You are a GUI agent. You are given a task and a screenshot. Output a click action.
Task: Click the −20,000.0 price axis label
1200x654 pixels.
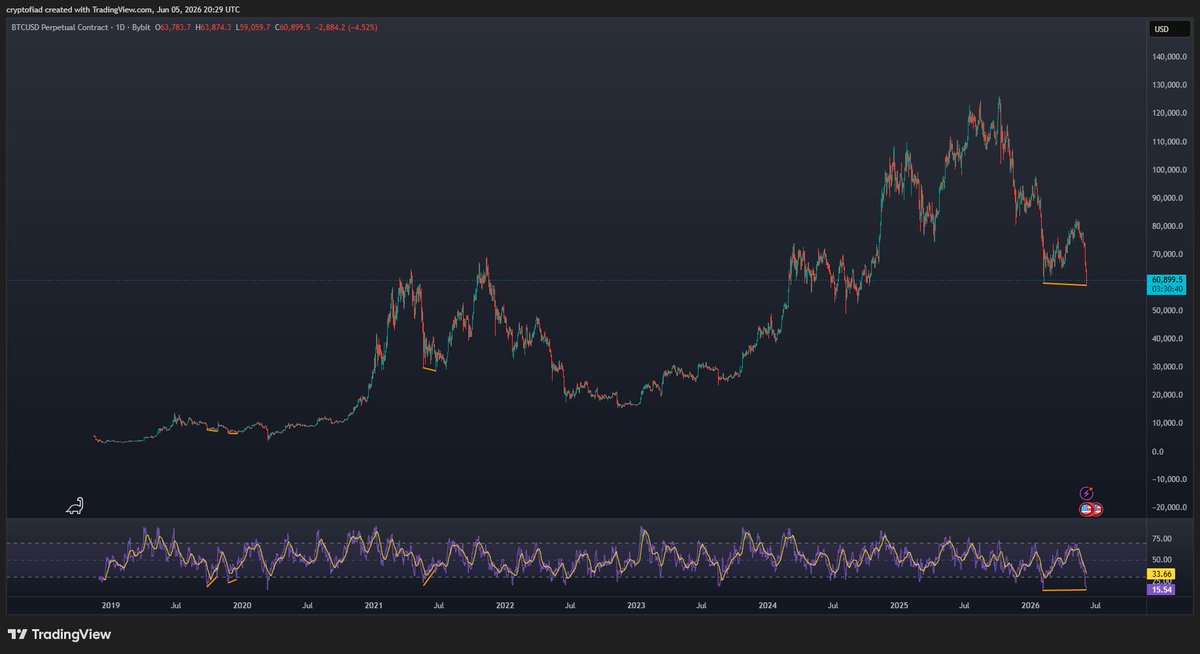[1169, 508]
